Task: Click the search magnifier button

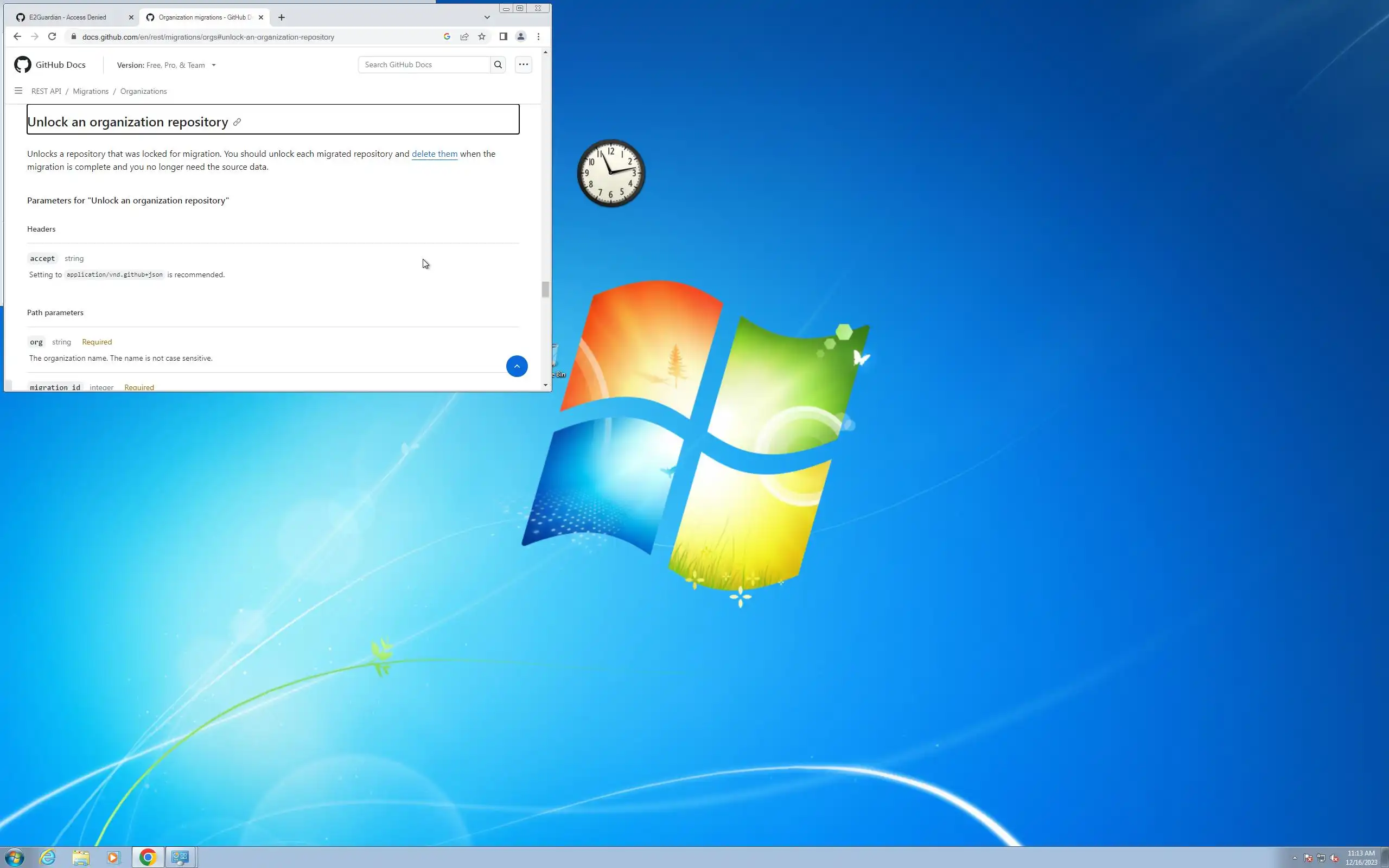Action: [498, 65]
